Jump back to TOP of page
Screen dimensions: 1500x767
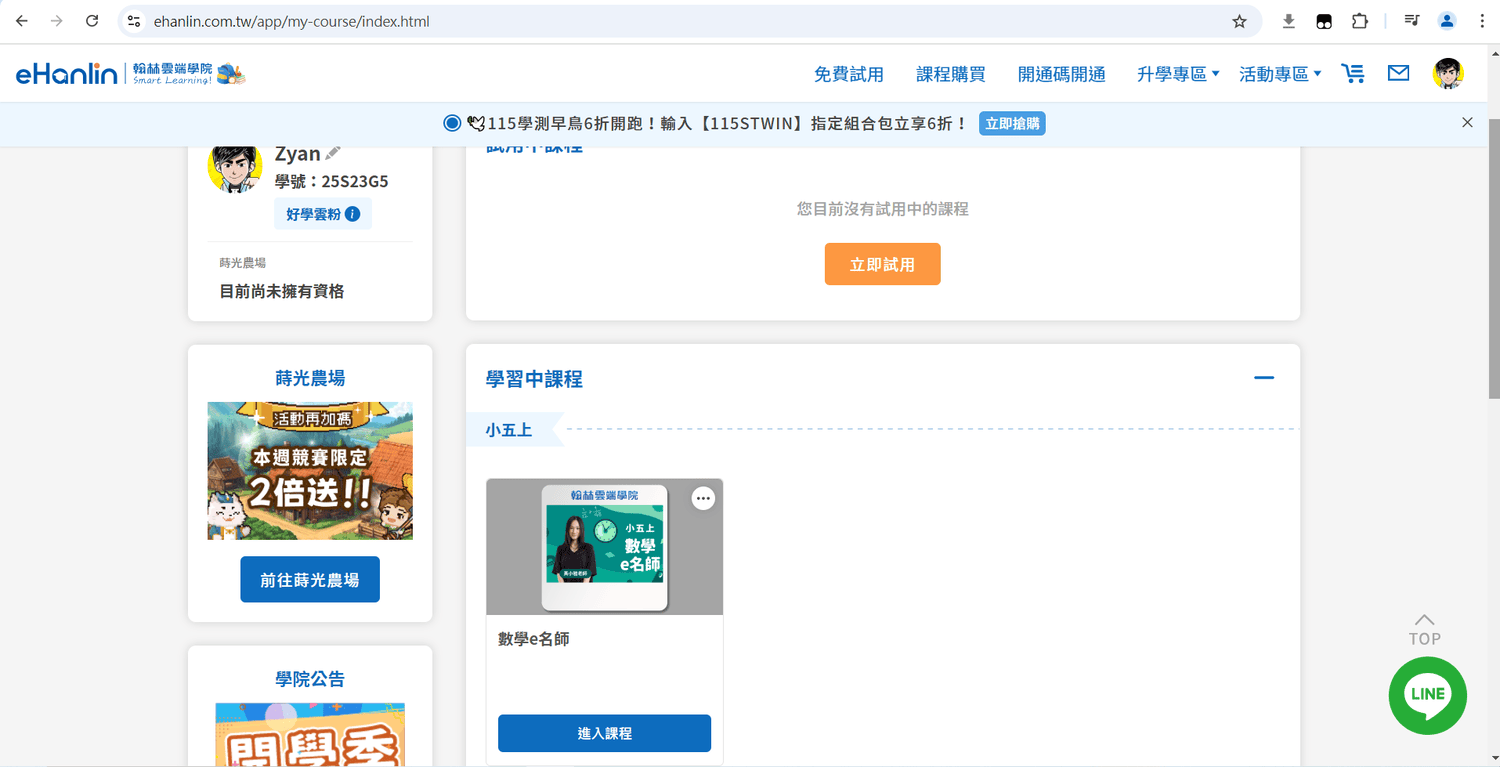(x=1425, y=630)
